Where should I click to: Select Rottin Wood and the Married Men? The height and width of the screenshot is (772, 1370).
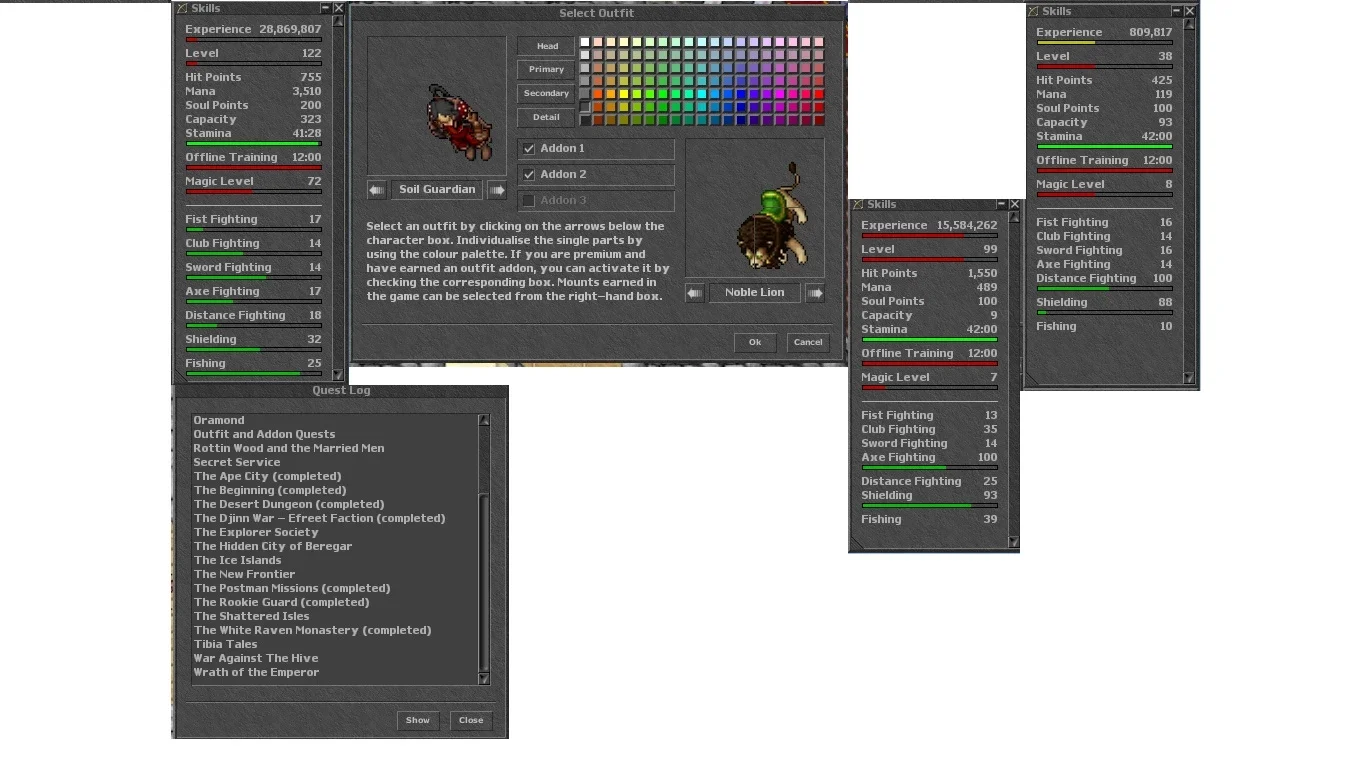click(x=289, y=448)
